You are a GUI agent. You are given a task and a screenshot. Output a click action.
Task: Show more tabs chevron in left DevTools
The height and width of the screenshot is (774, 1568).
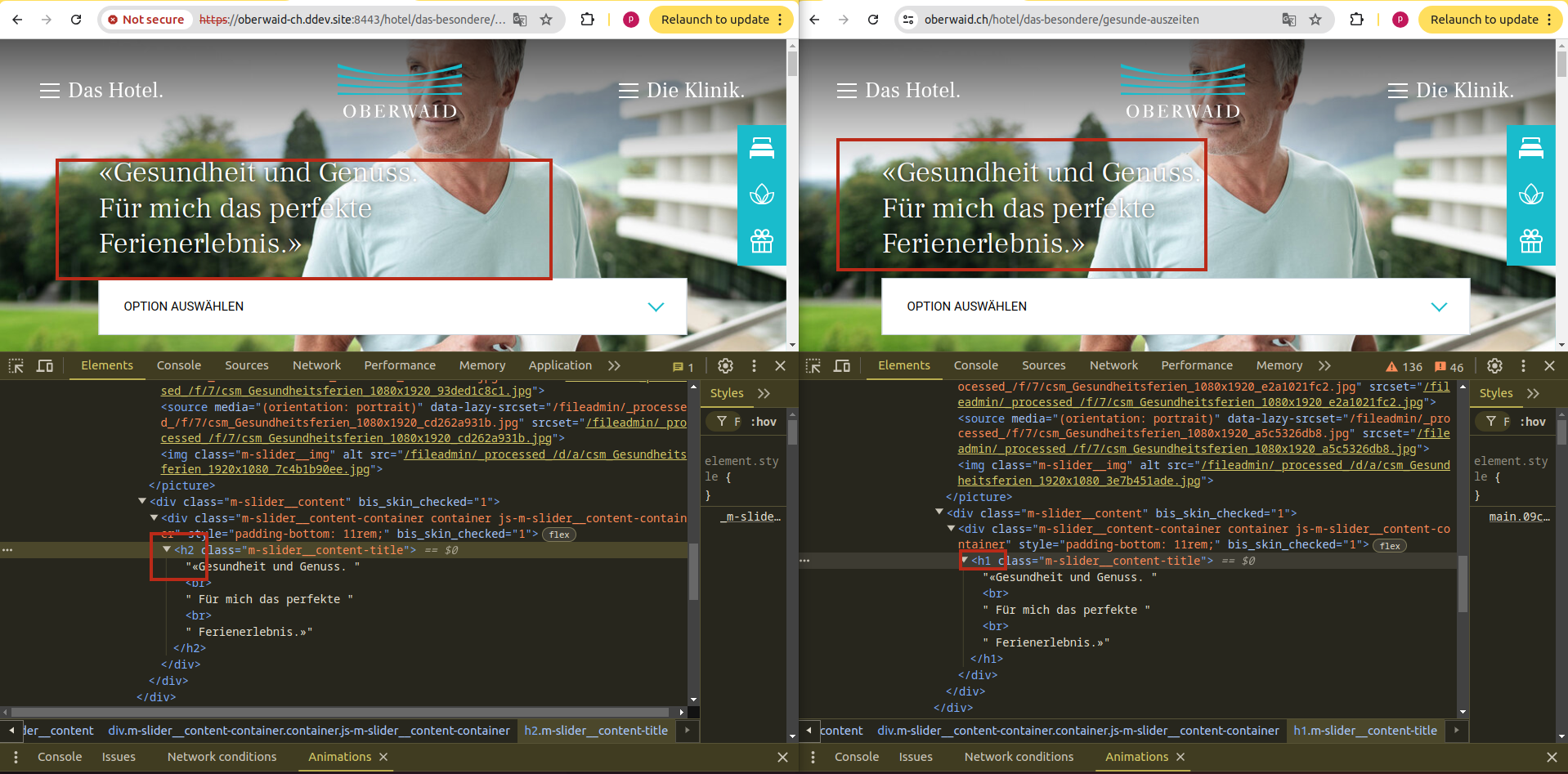(614, 365)
